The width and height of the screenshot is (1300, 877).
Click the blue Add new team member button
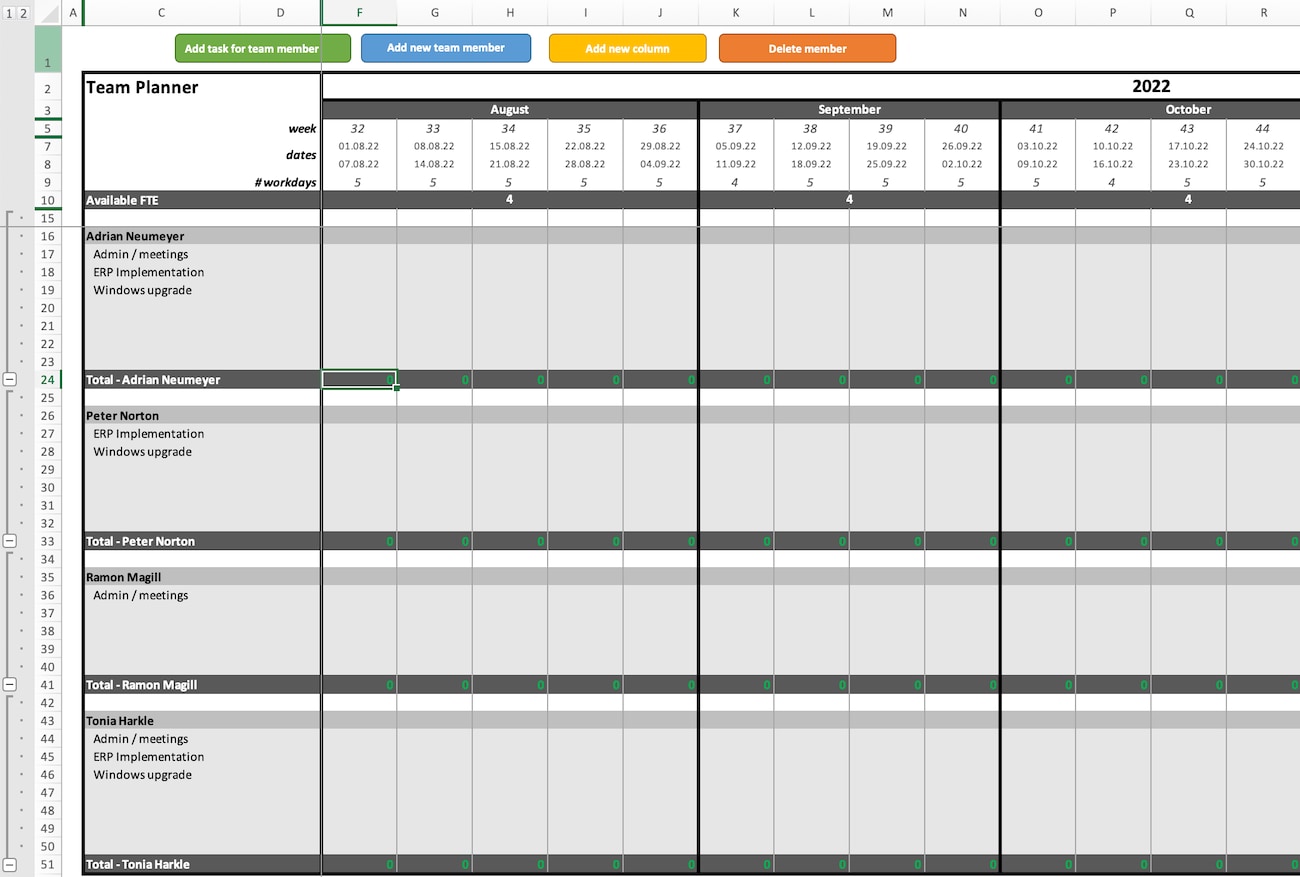pyautogui.click(x=445, y=48)
